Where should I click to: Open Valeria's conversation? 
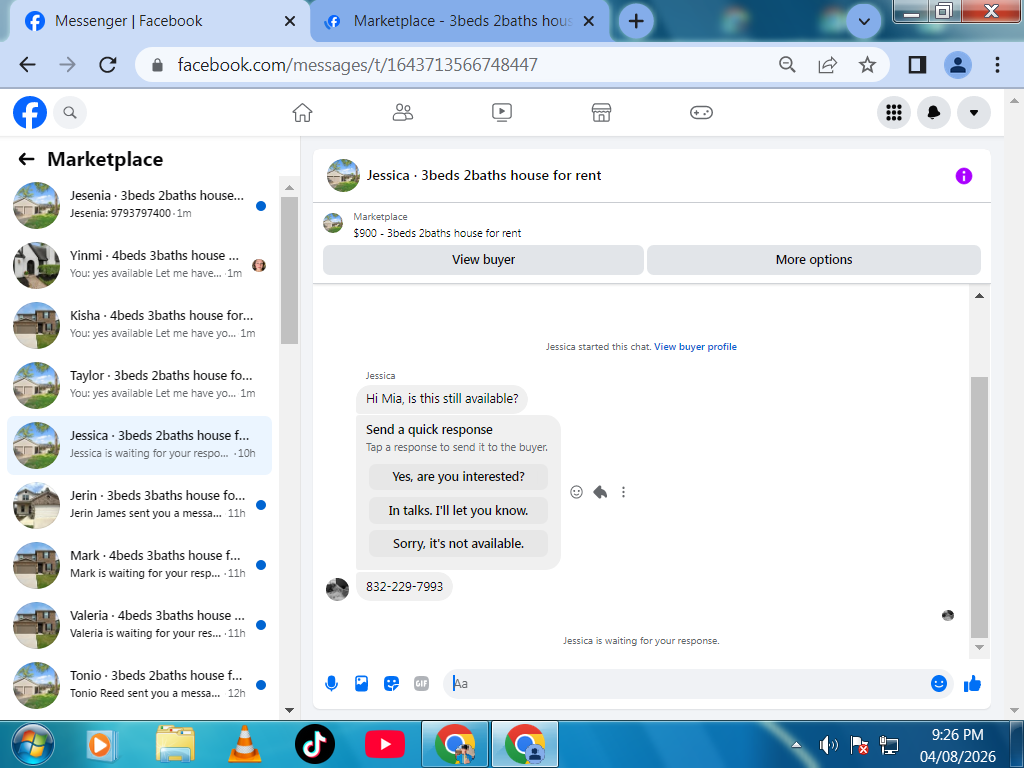[x=139, y=626]
